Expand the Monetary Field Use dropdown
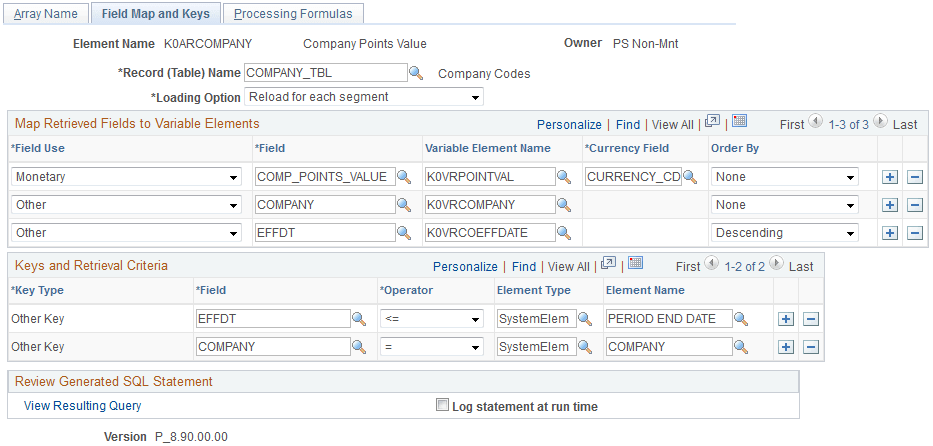The height and width of the screenshot is (446, 933). point(127,177)
